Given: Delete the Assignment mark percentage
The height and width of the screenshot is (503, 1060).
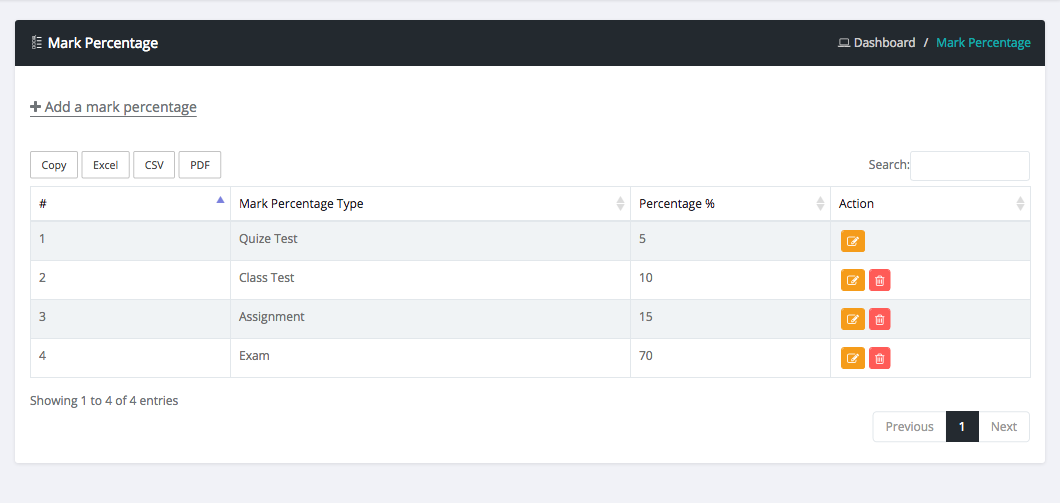Looking at the screenshot, I should (x=879, y=319).
